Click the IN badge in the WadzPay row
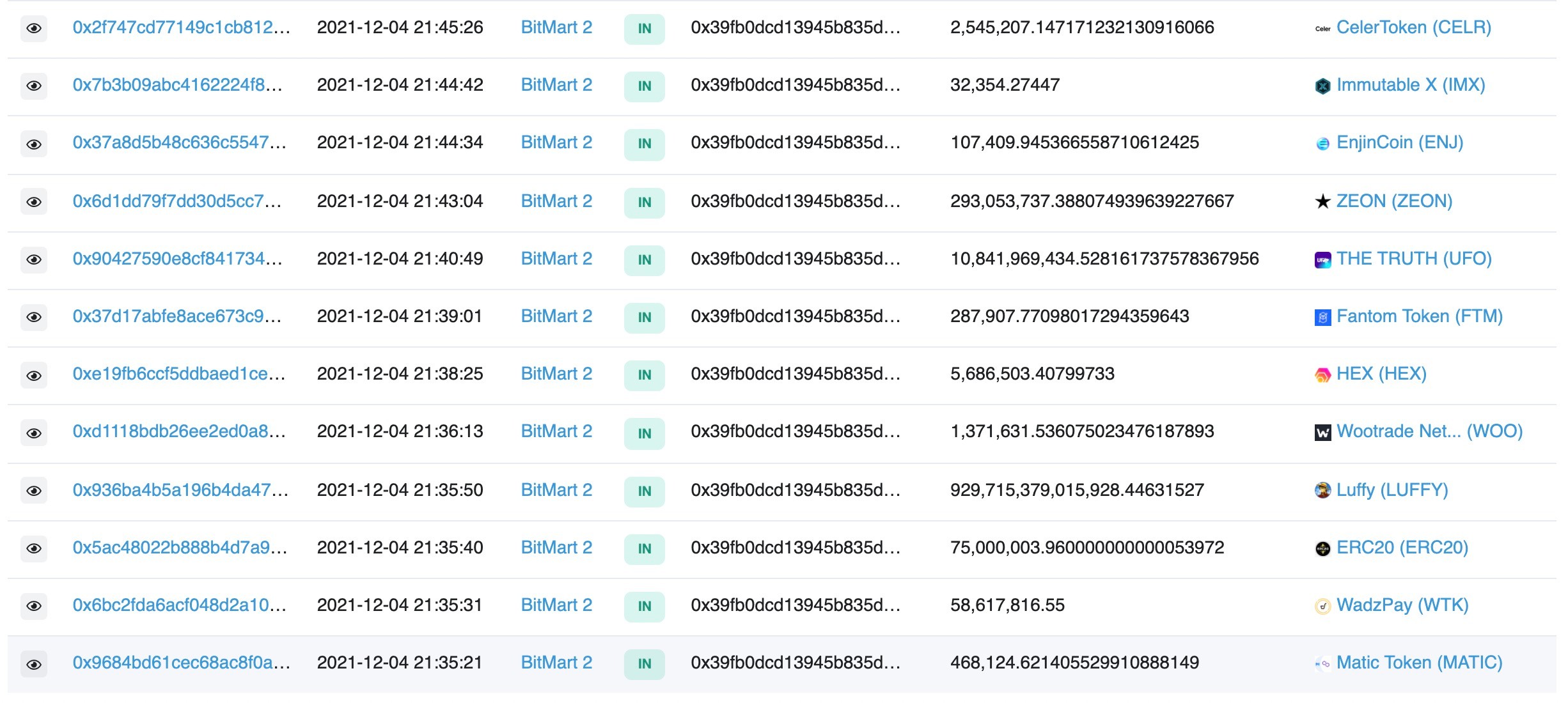The height and width of the screenshot is (703, 1568). (644, 606)
